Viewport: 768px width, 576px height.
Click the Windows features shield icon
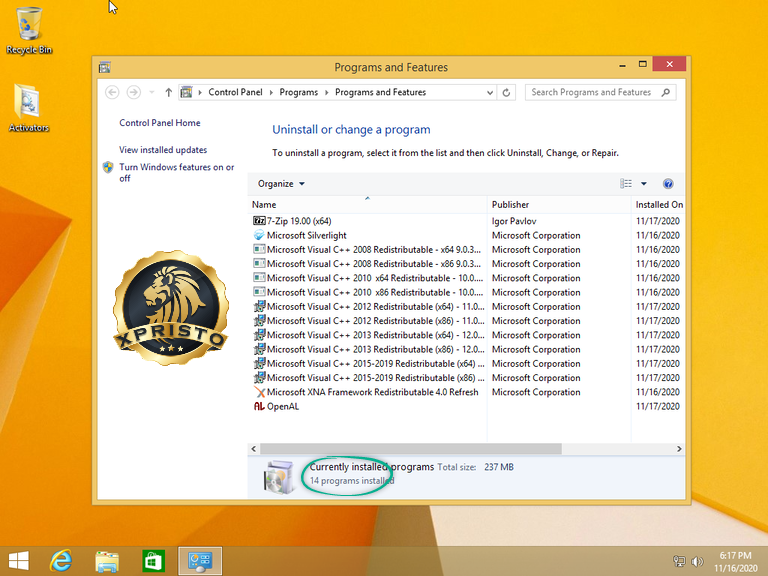click(x=108, y=168)
